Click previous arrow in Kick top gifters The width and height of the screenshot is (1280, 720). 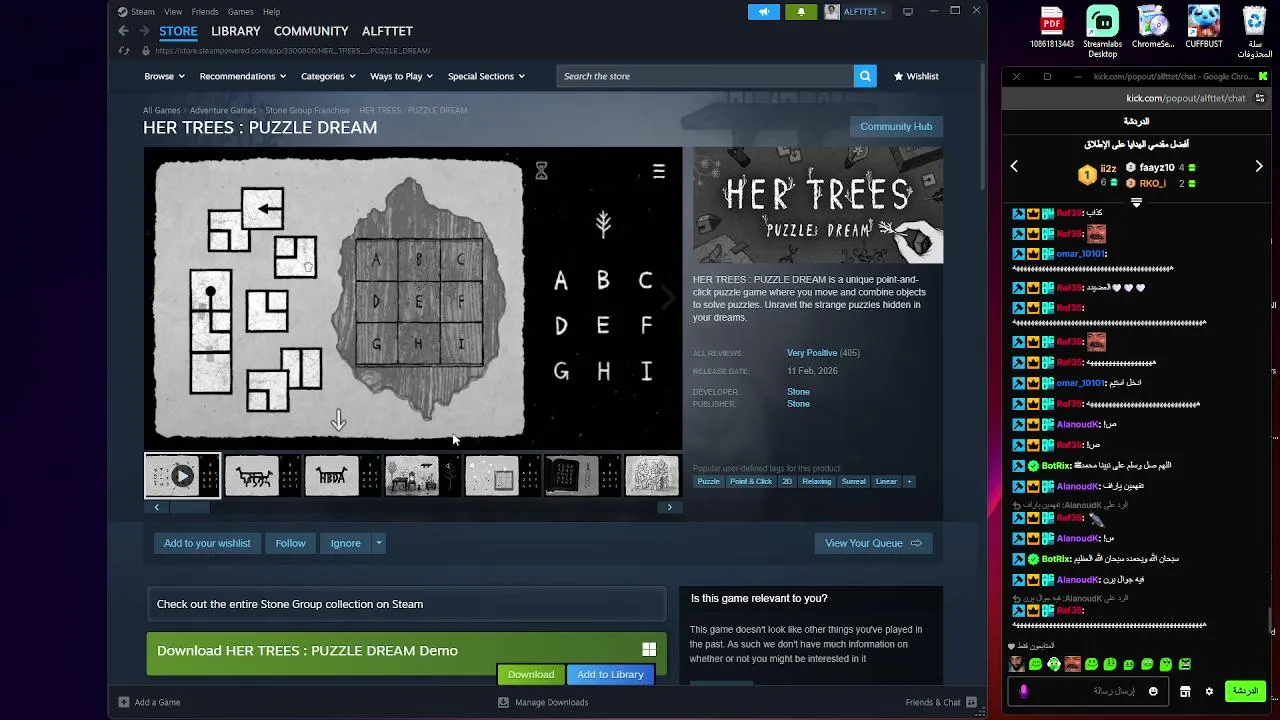1014,166
